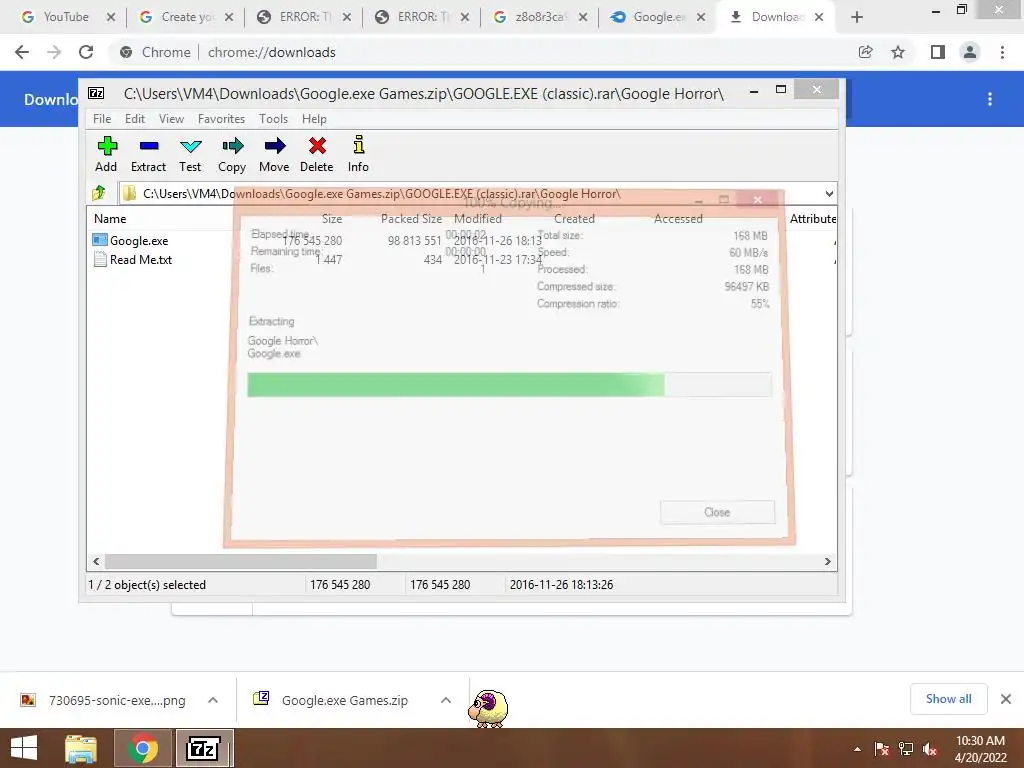Click the muted volume tray icon
This screenshot has width=1024, height=768.
[x=931, y=749]
